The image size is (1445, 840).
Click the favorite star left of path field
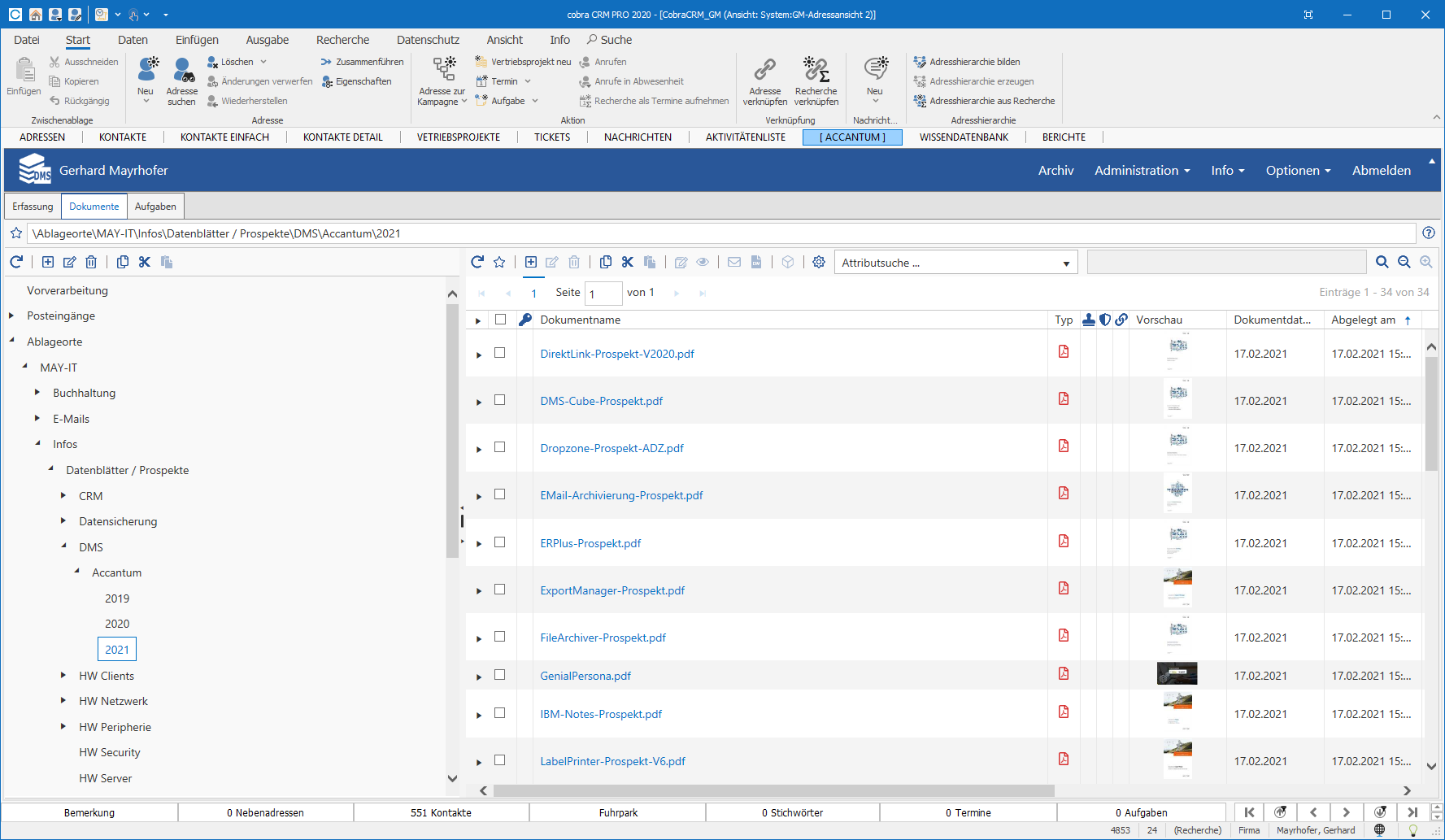click(x=16, y=233)
